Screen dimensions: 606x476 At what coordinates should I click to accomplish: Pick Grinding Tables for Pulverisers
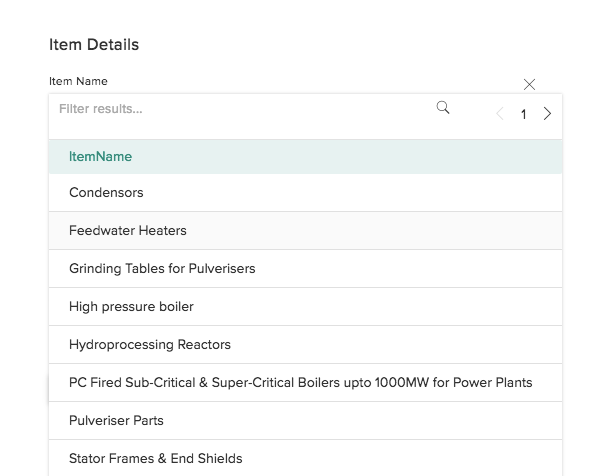pyautogui.click(x=305, y=269)
